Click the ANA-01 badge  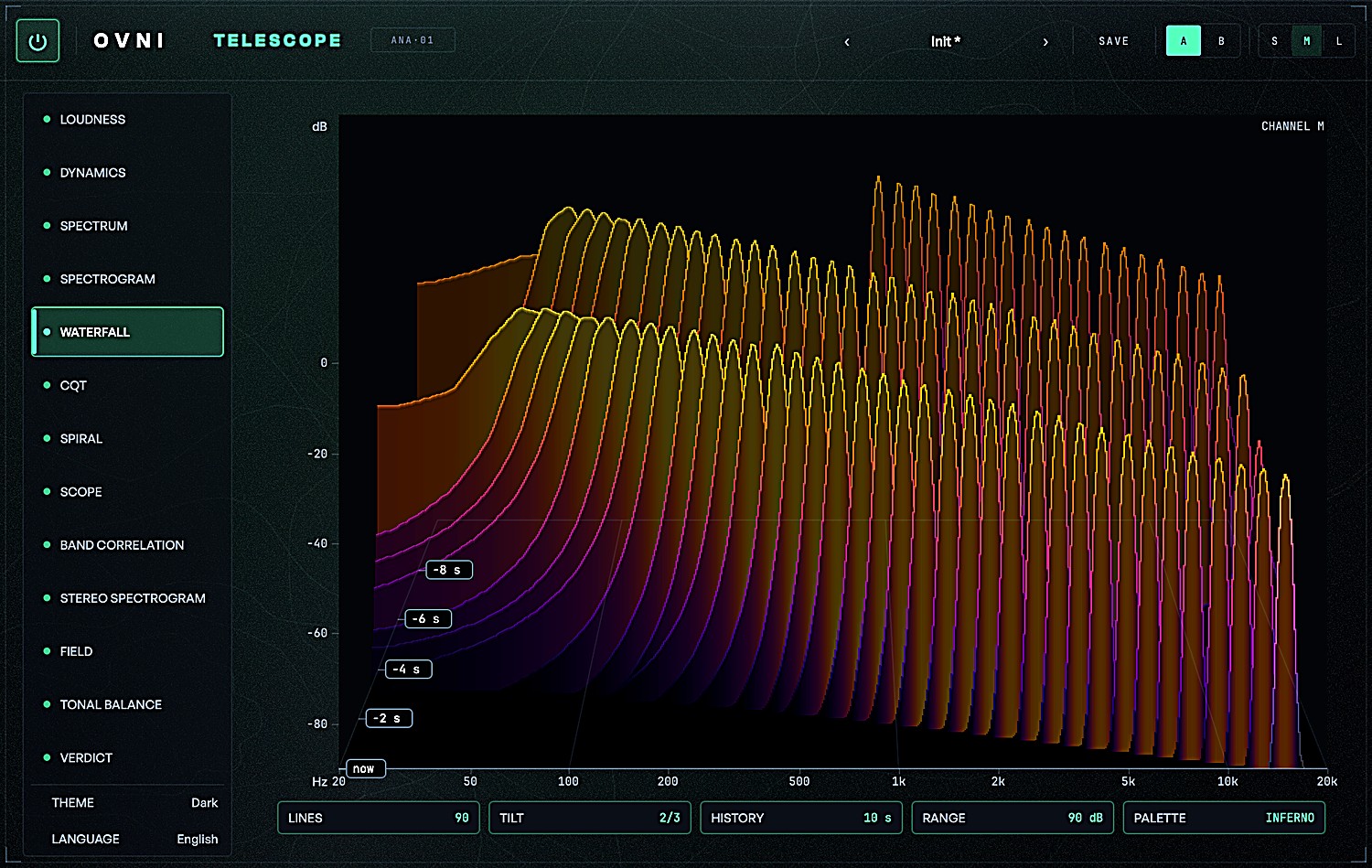[413, 40]
